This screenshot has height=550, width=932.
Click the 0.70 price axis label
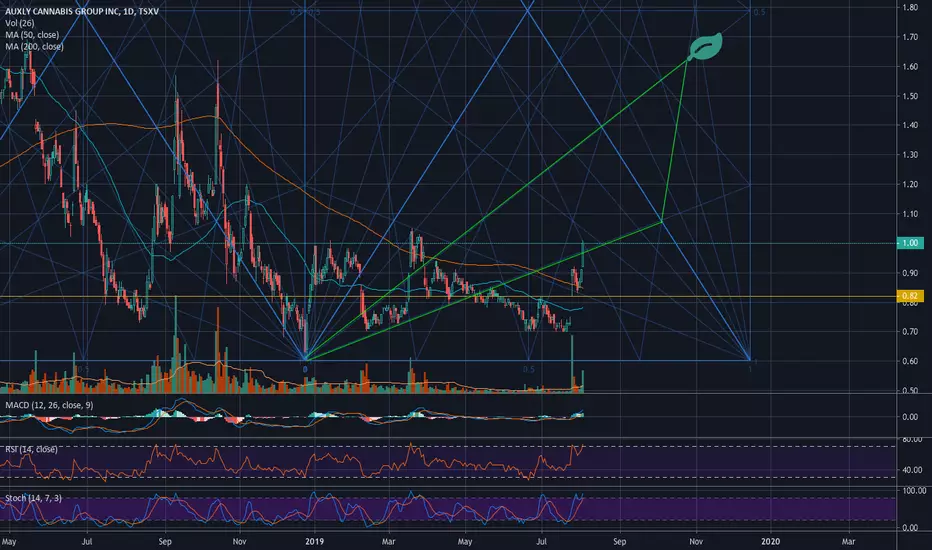pyautogui.click(x=910, y=332)
